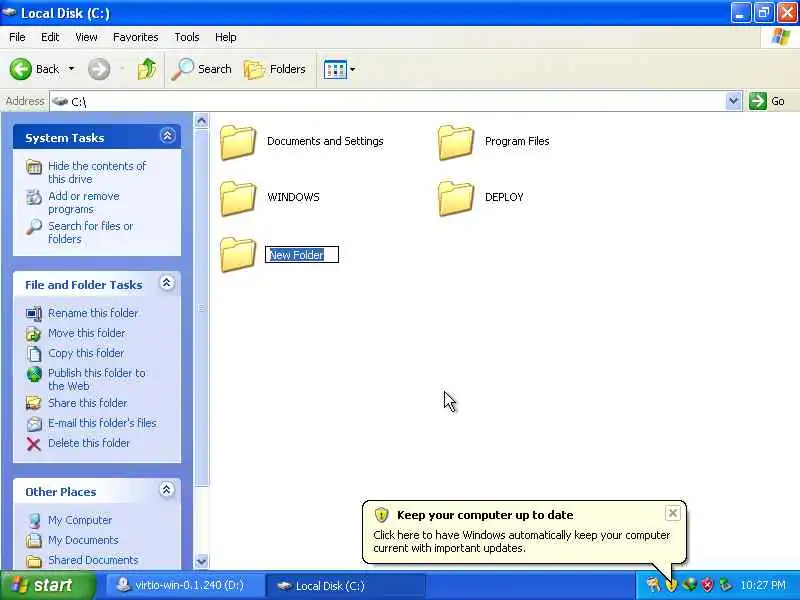Screen dimensions: 800x600
Task: Click the E-mail folder's files icon
Action: pos(34,423)
